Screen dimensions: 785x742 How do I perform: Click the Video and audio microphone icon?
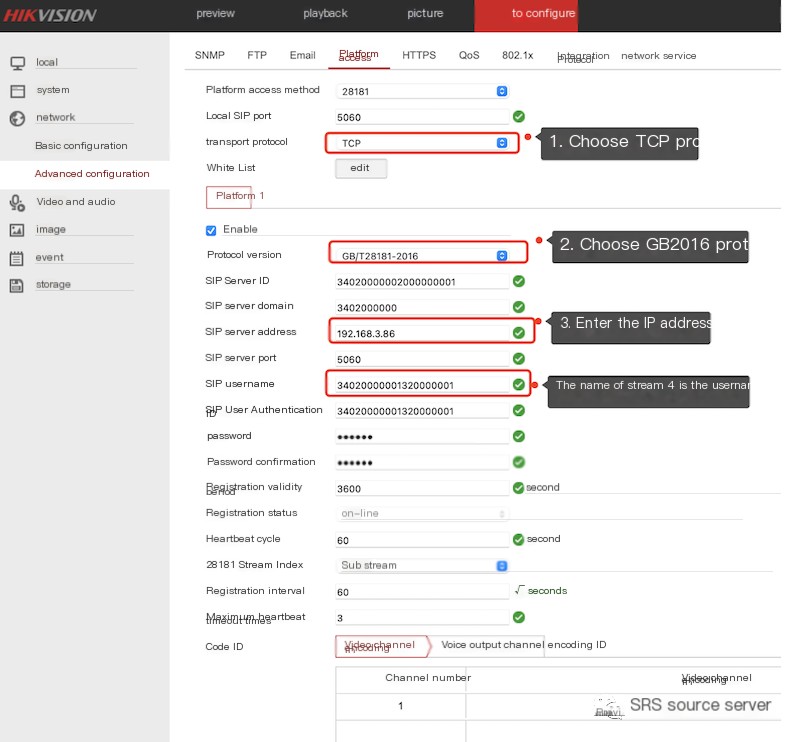click(17, 202)
